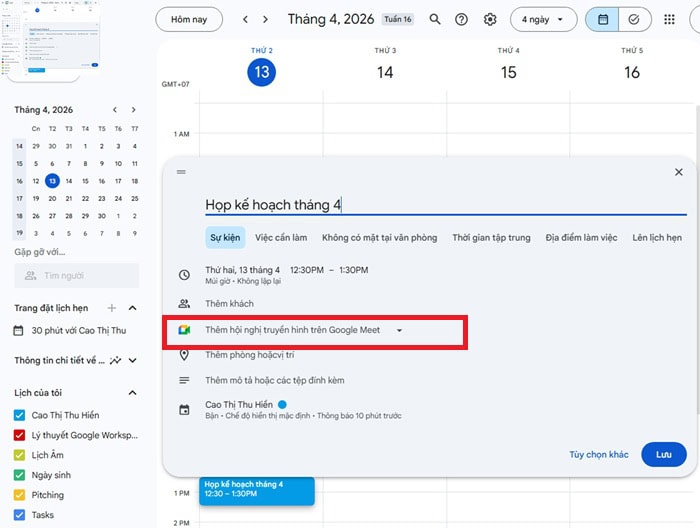The width and height of the screenshot is (700, 528).
Task: Click the search magnifier icon in header
Action: click(x=435, y=19)
